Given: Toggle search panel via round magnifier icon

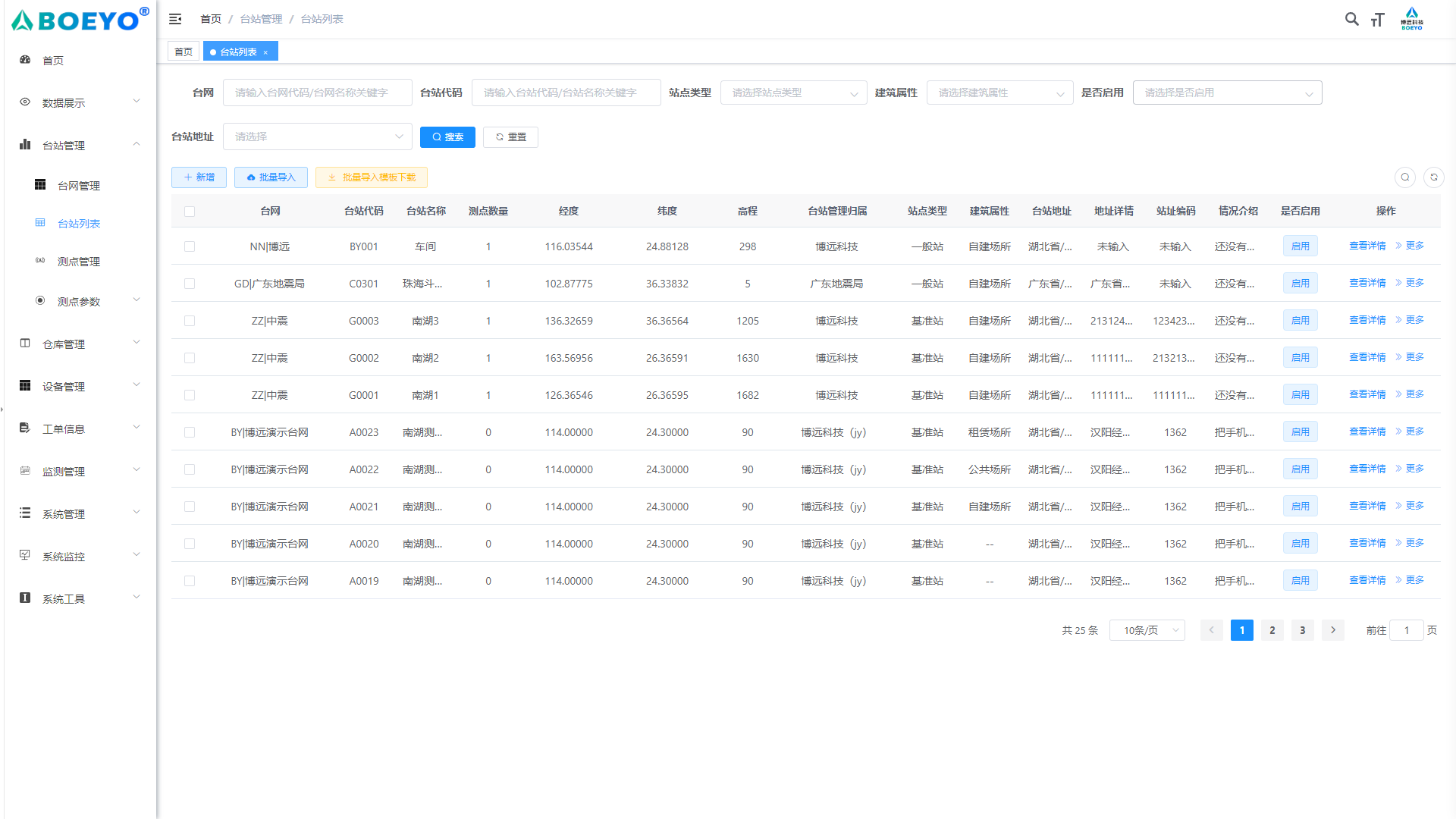Looking at the screenshot, I should 1404,177.
